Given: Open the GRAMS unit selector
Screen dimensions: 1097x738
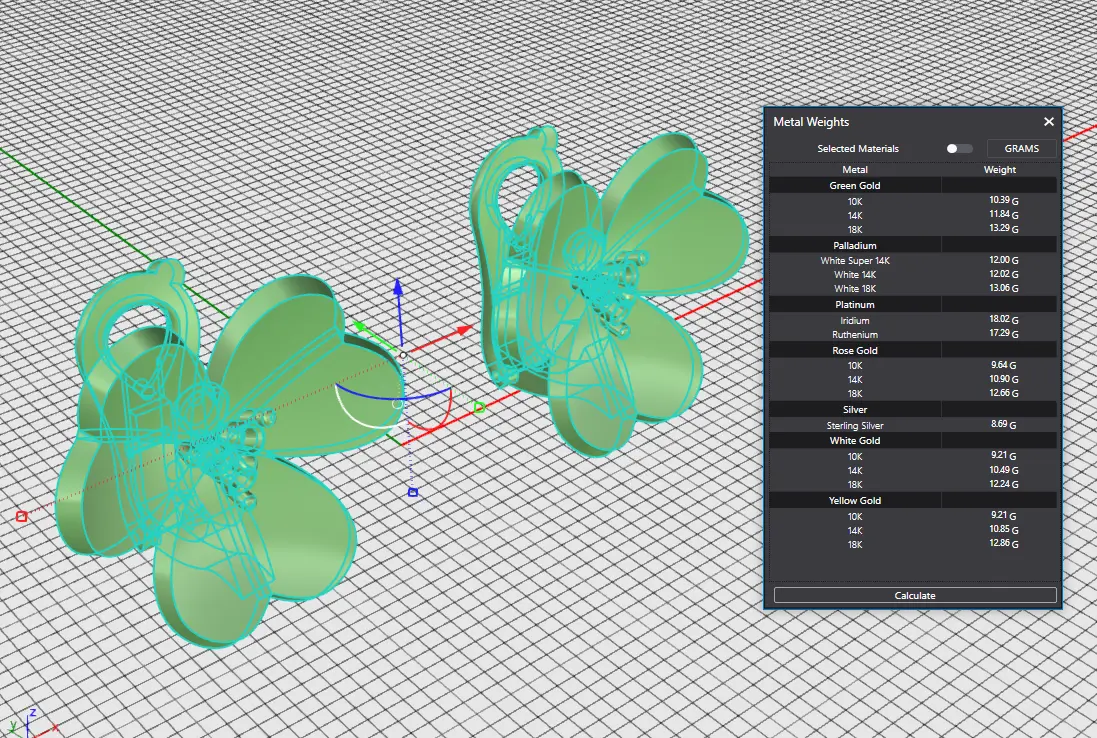Looking at the screenshot, I should (x=1021, y=149).
